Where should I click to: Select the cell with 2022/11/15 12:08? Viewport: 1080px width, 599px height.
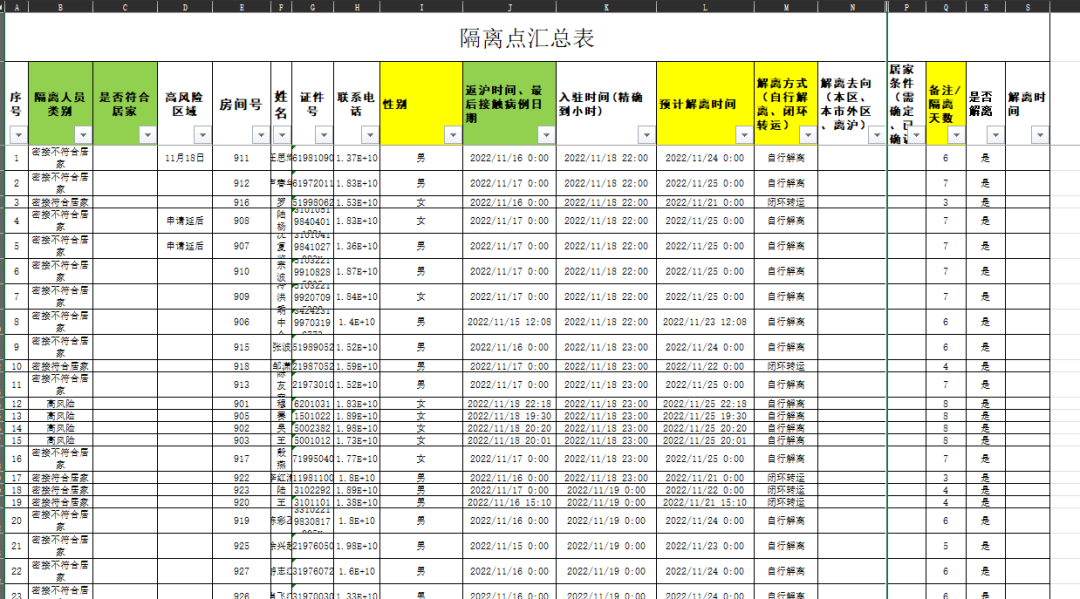tap(509, 322)
